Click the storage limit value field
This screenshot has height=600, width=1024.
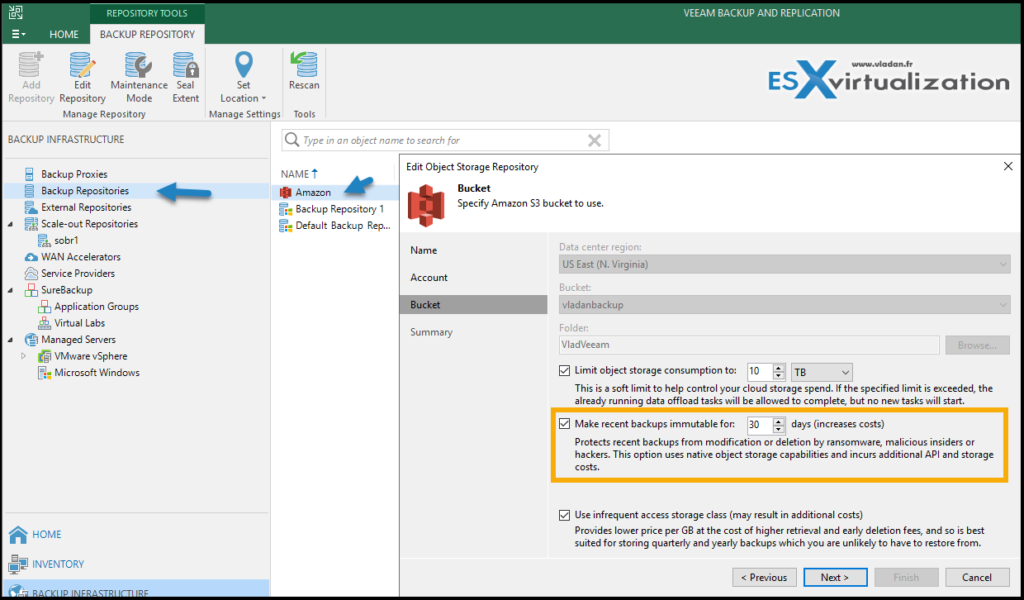(760, 371)
